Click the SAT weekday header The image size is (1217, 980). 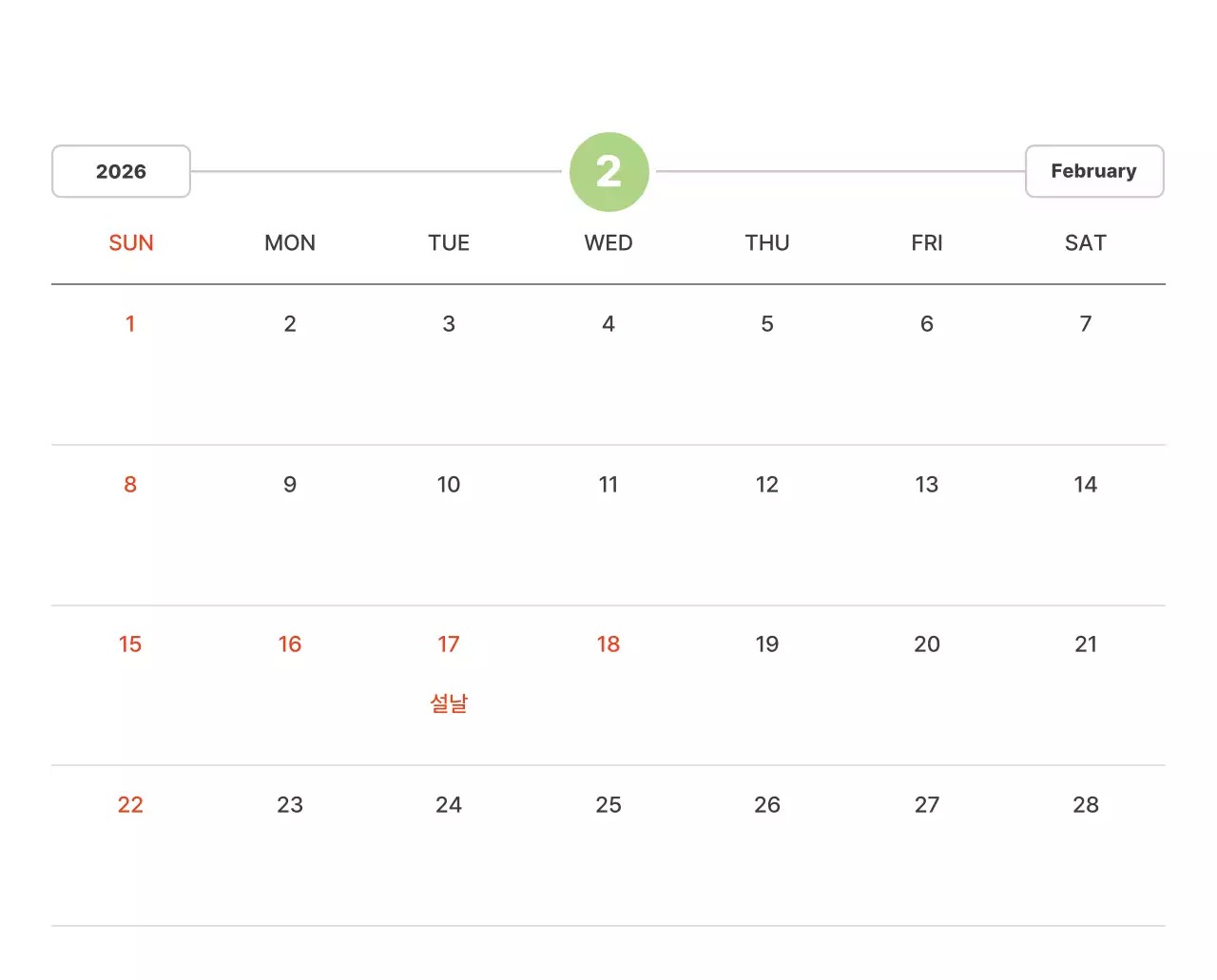[1085, 243]
